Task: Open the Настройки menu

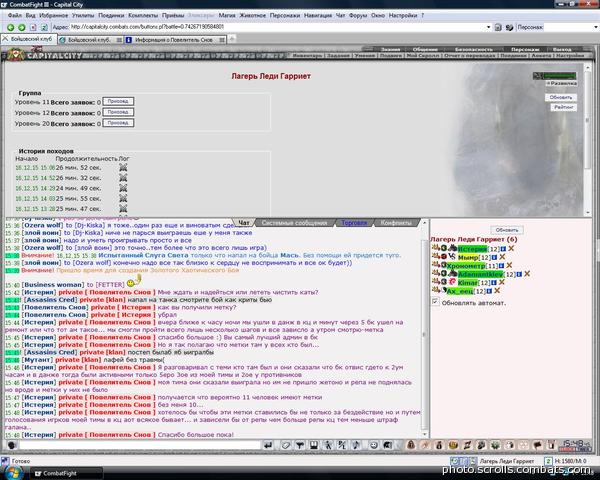Action: 403,16
